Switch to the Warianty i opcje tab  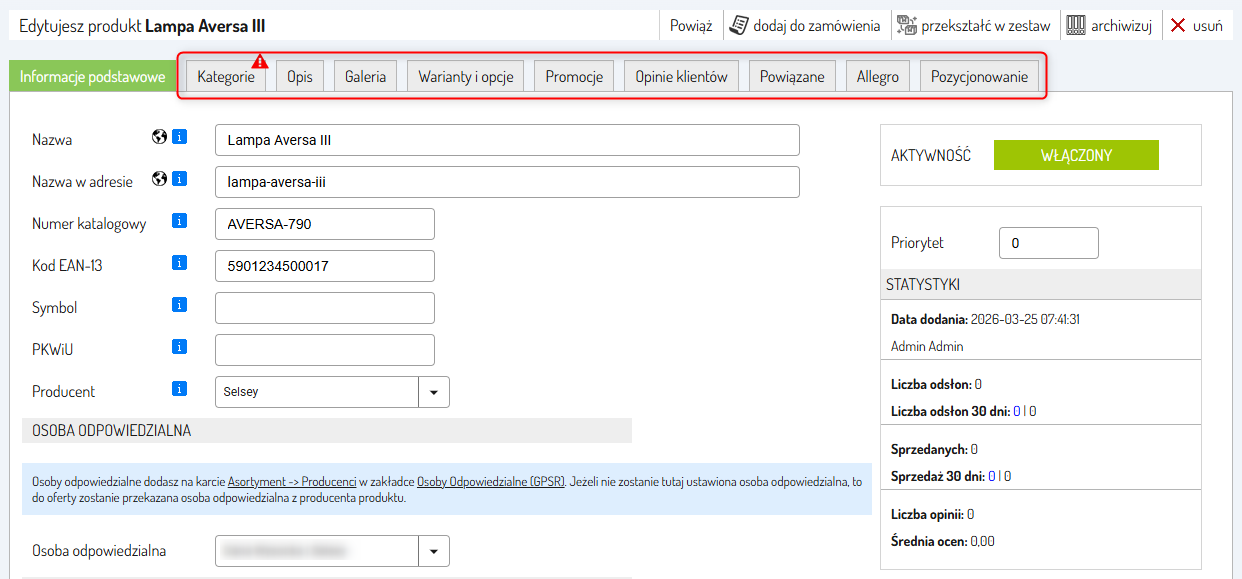click(x=465, y=77)
